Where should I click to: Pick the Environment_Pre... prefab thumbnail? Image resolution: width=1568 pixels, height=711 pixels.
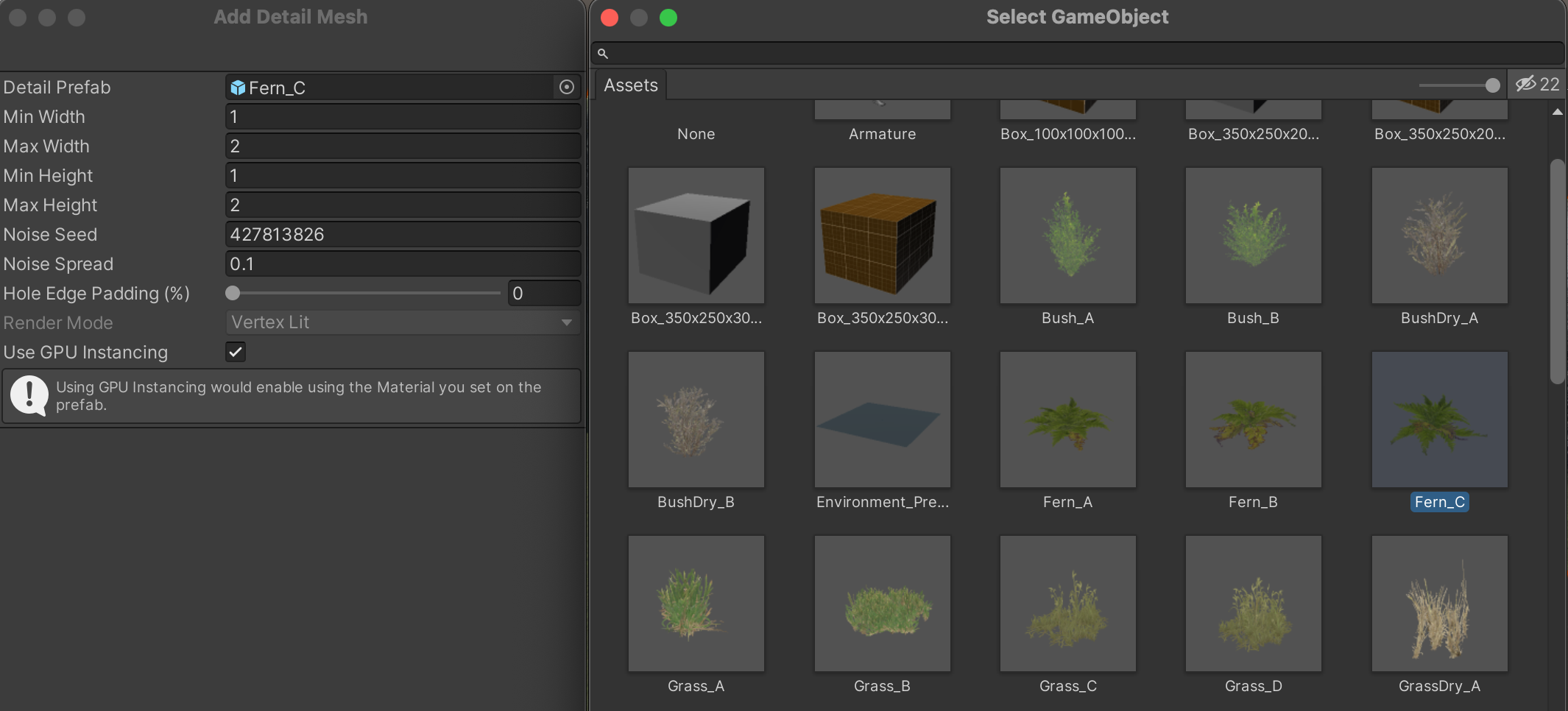pyautogui.click(x=882, y=420)
